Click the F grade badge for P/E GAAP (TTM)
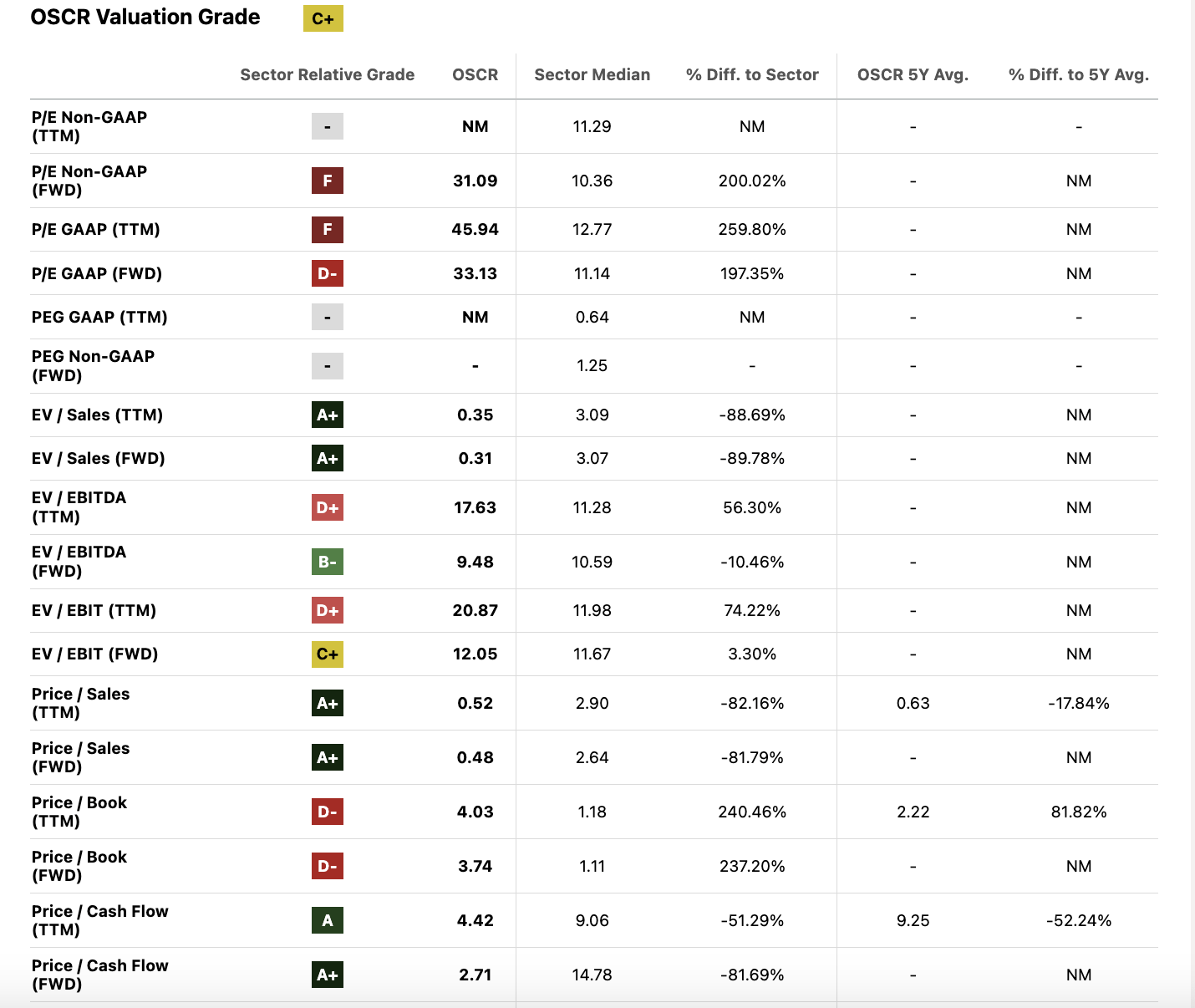 click(328, 229)
